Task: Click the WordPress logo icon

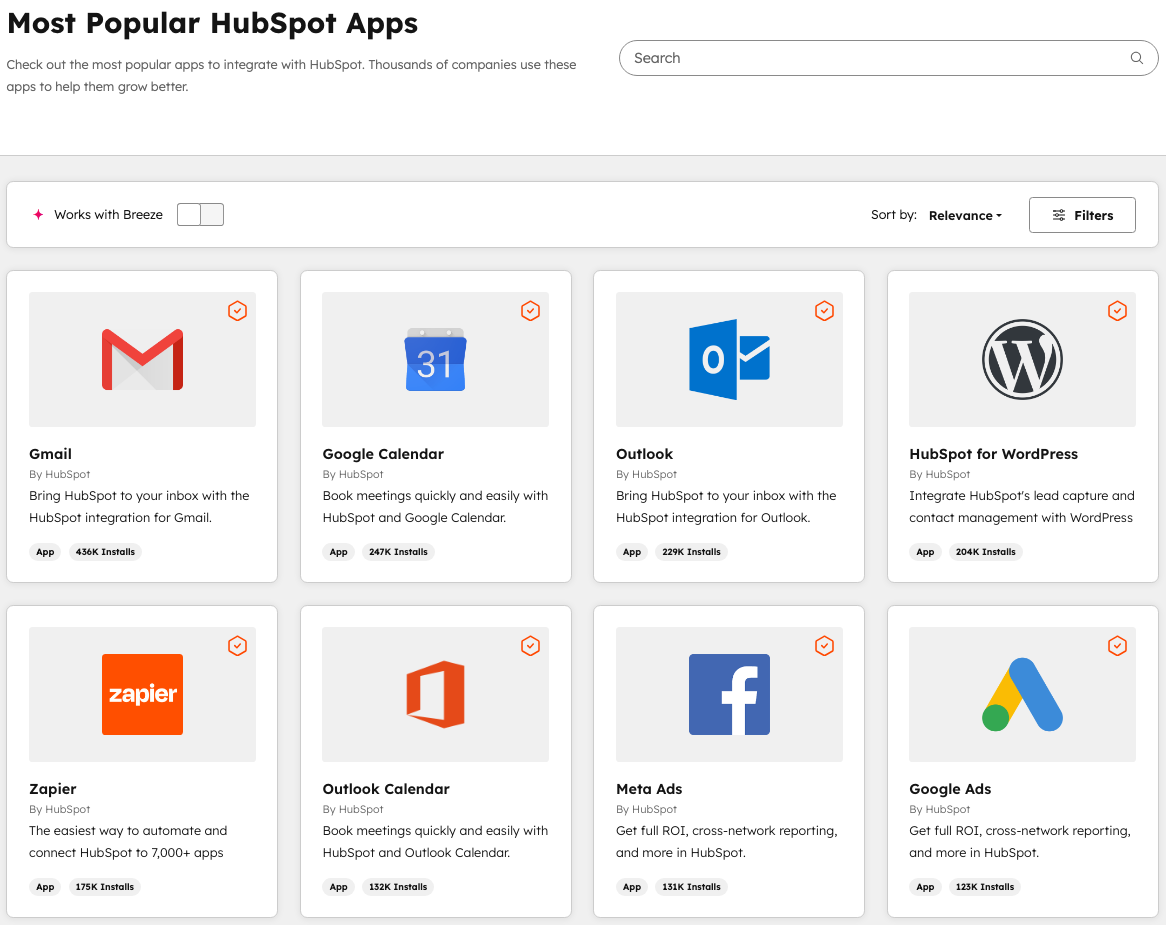Action: click(1022, 359)
